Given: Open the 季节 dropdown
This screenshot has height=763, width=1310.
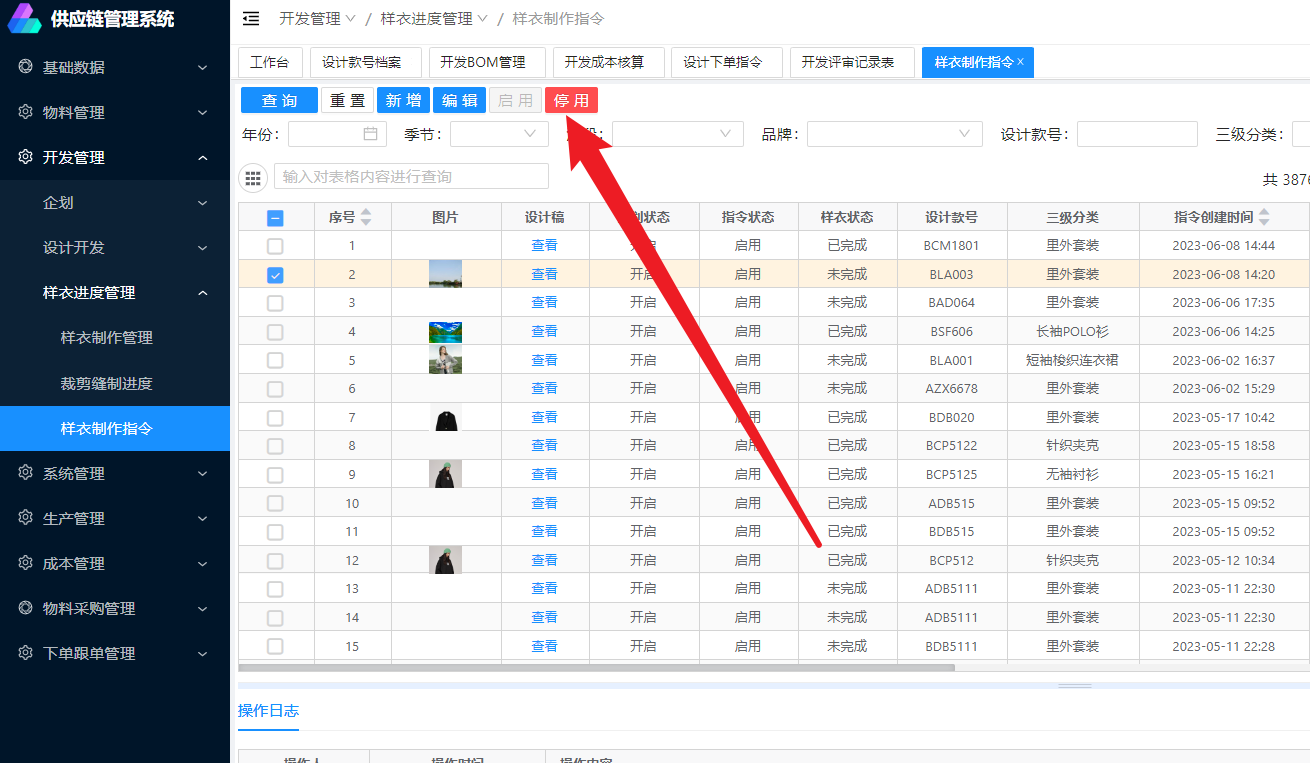Looking at the screenshot, I should pyautogui.click(x=497, y=134).
